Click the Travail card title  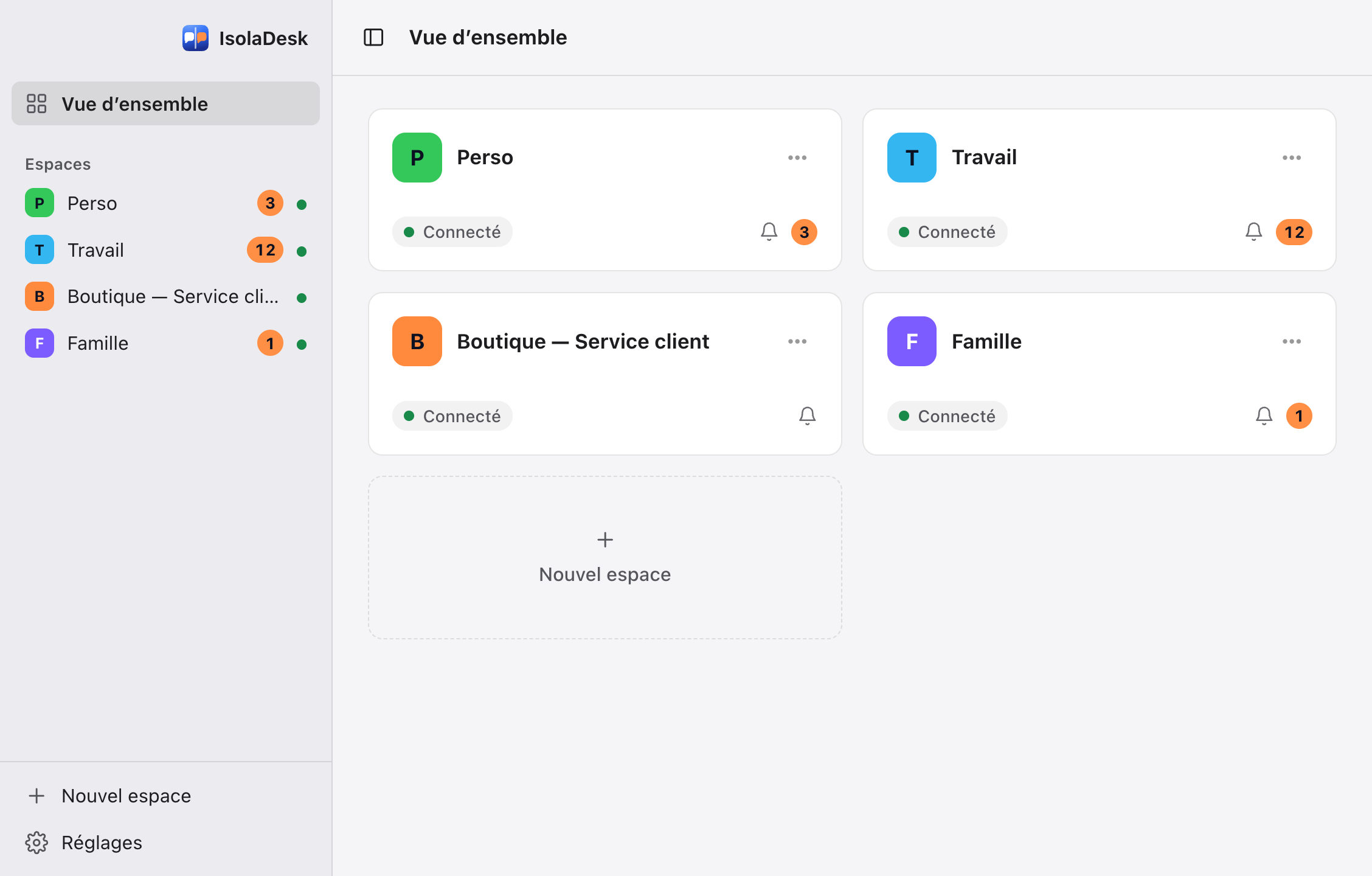(984, 158)
